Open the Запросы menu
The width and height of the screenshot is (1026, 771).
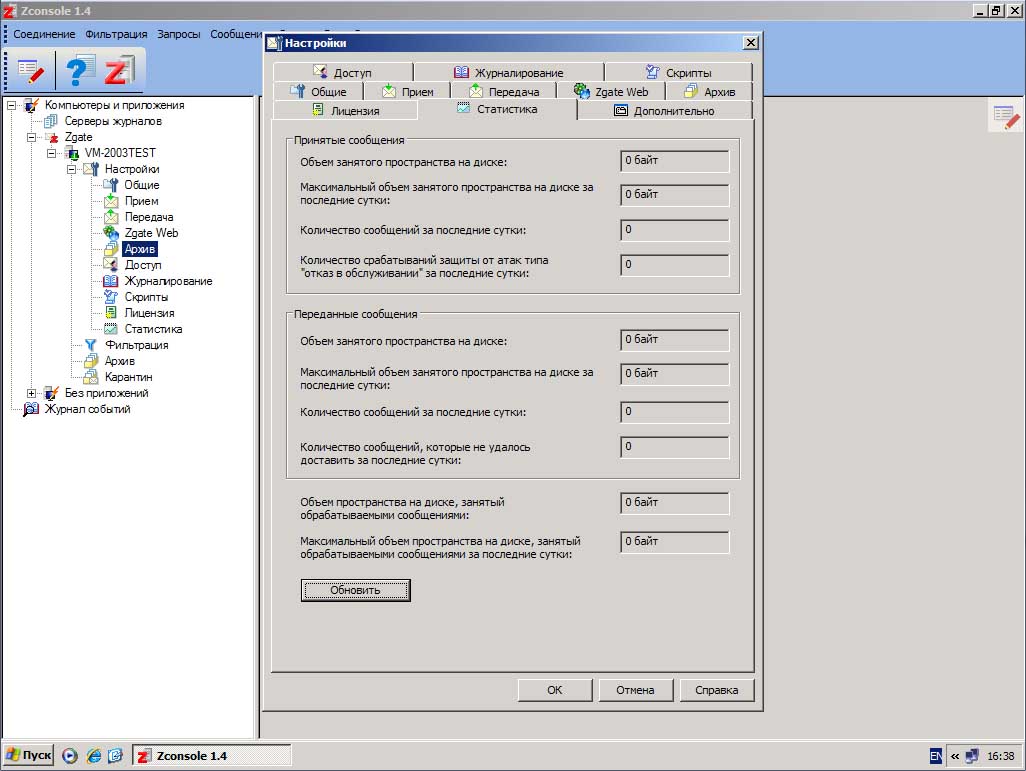179,34
